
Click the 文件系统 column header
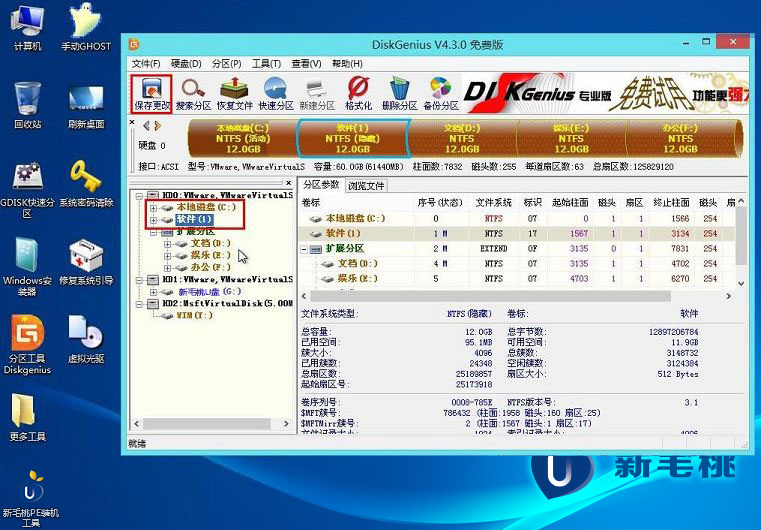click(494, 202)
